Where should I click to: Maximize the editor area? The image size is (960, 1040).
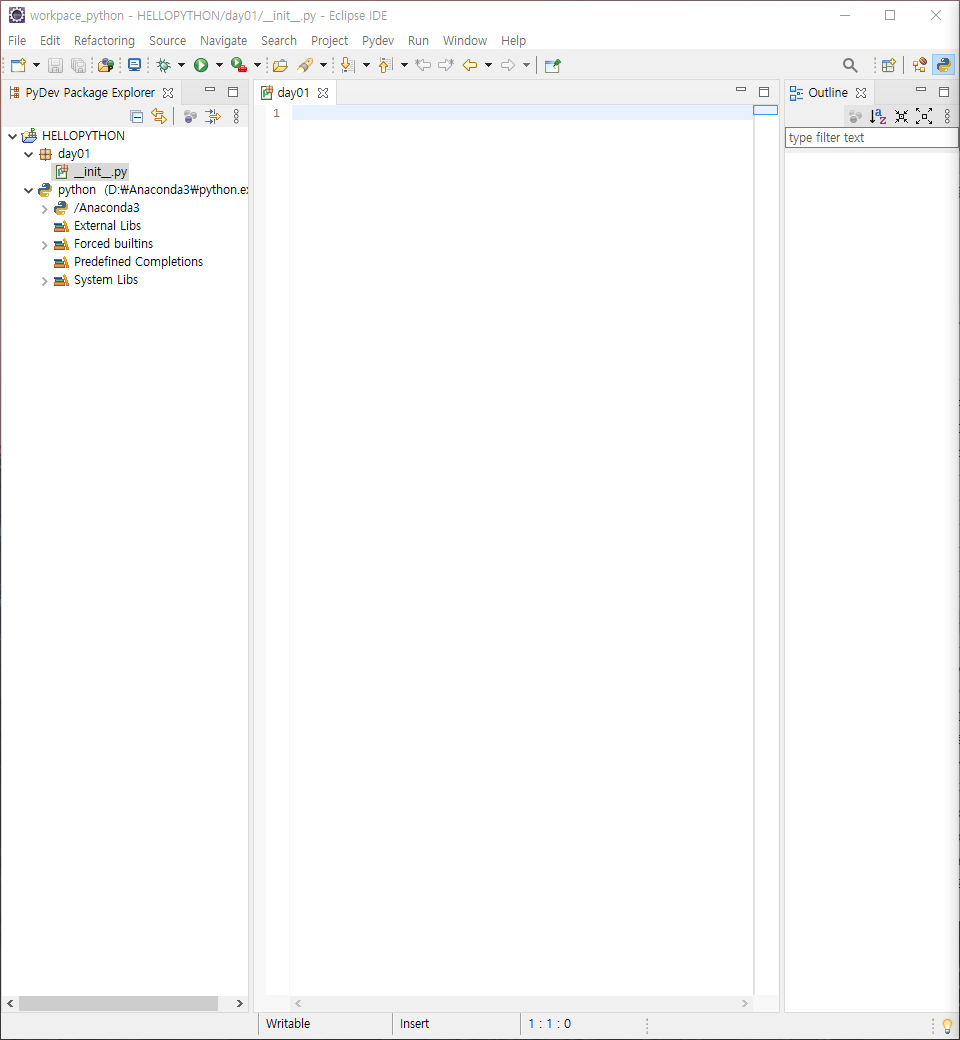[764, 92]
